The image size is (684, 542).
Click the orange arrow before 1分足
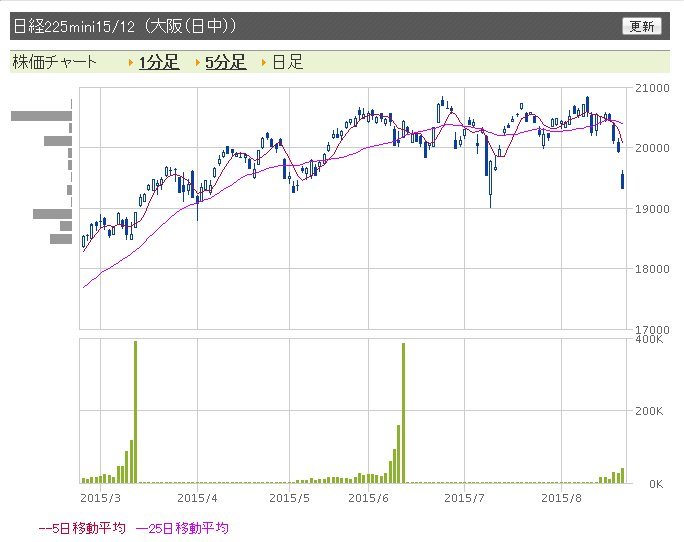(x=131, y=63)
